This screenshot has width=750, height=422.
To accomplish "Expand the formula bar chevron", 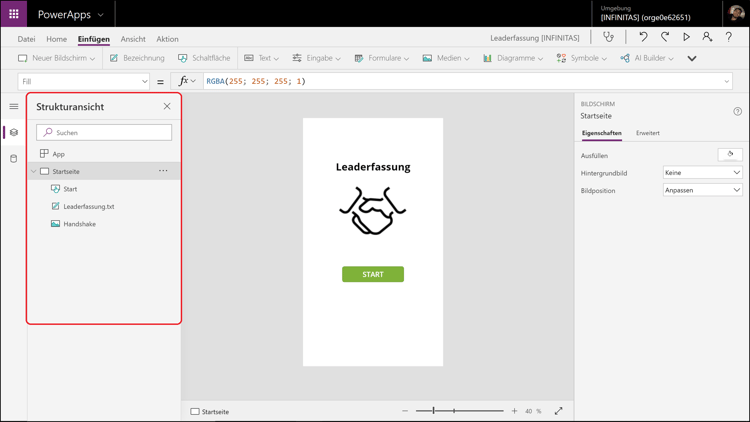I will point(727,81).
